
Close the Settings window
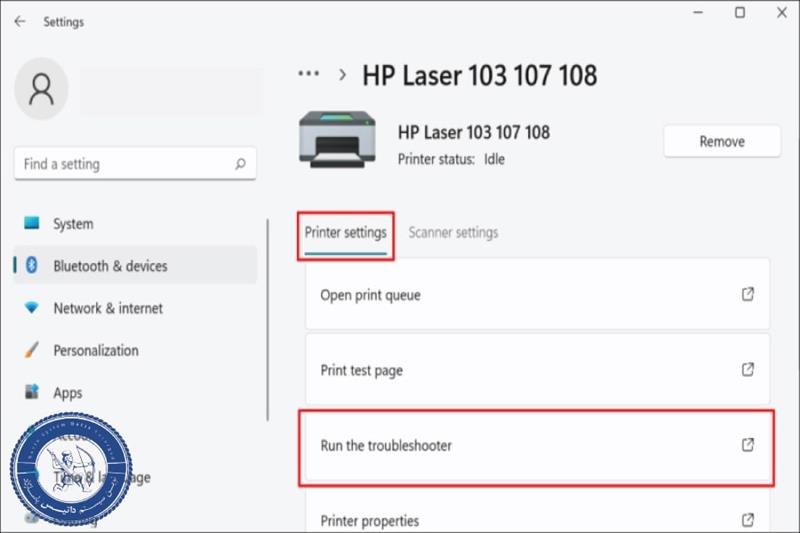pos(782,13)
